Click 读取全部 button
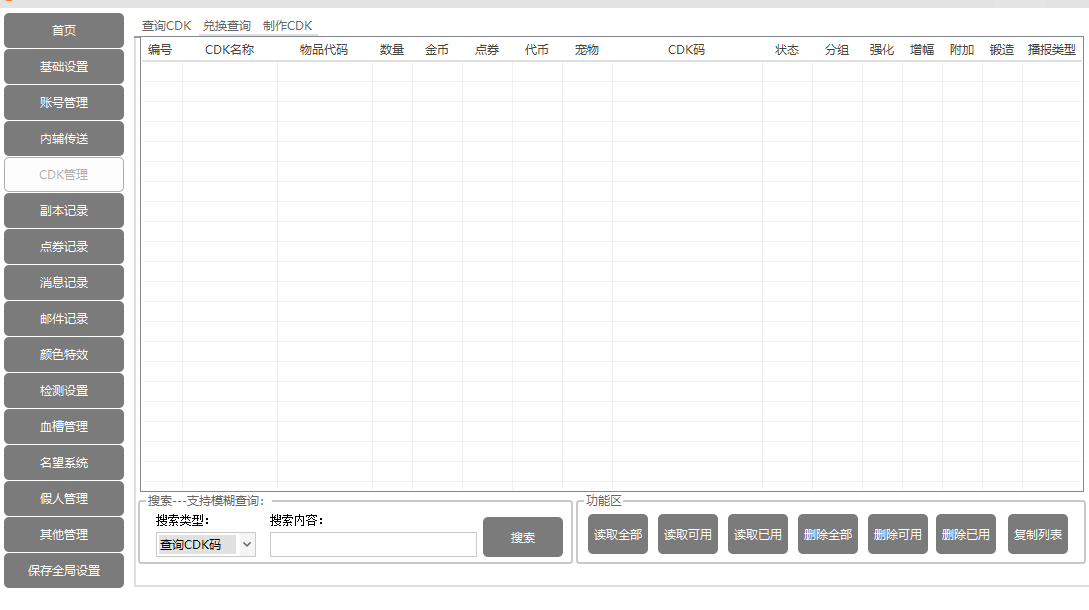This screenshot has width=1089, height=610. click(618, 535)
